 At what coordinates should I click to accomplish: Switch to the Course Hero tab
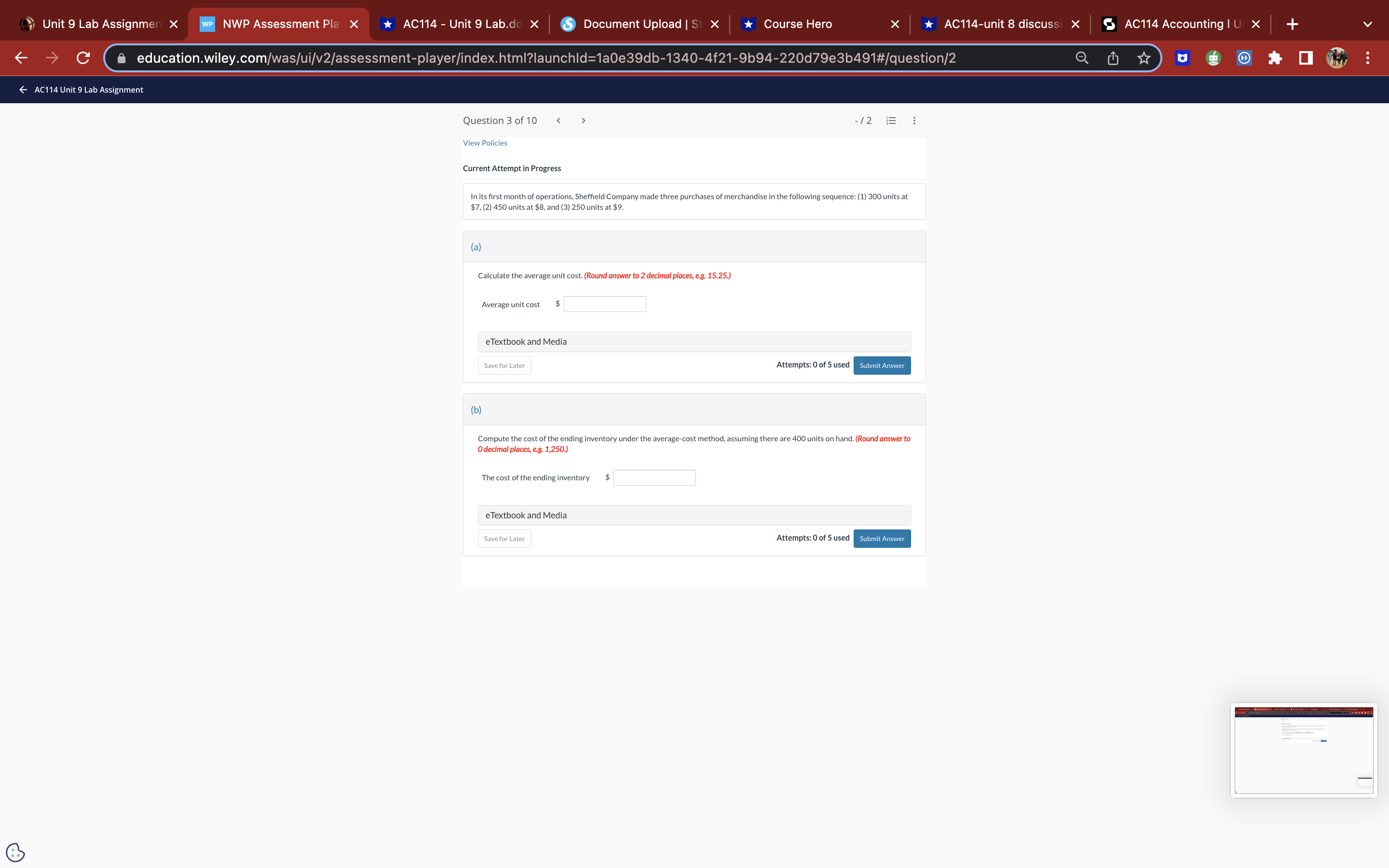pos(798,24)
